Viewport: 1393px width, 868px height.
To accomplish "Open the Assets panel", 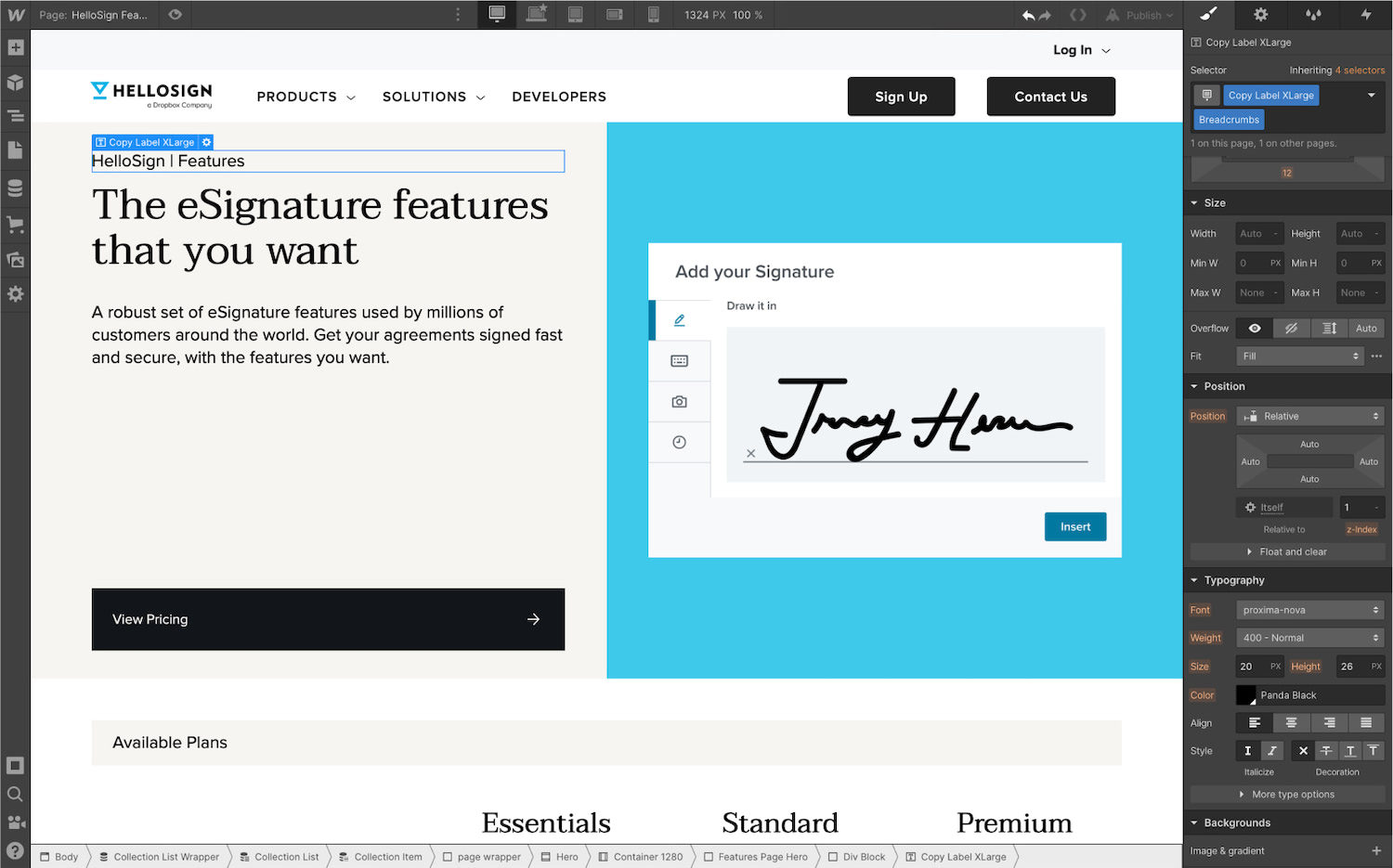I will [16, 260].
